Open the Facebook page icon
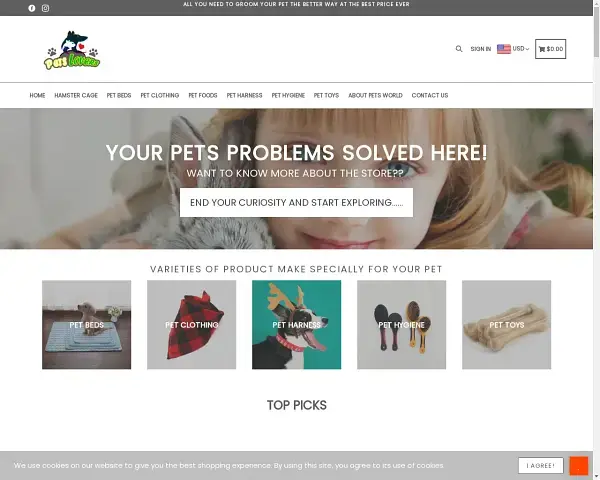600x480 pixels. [32, 8]
